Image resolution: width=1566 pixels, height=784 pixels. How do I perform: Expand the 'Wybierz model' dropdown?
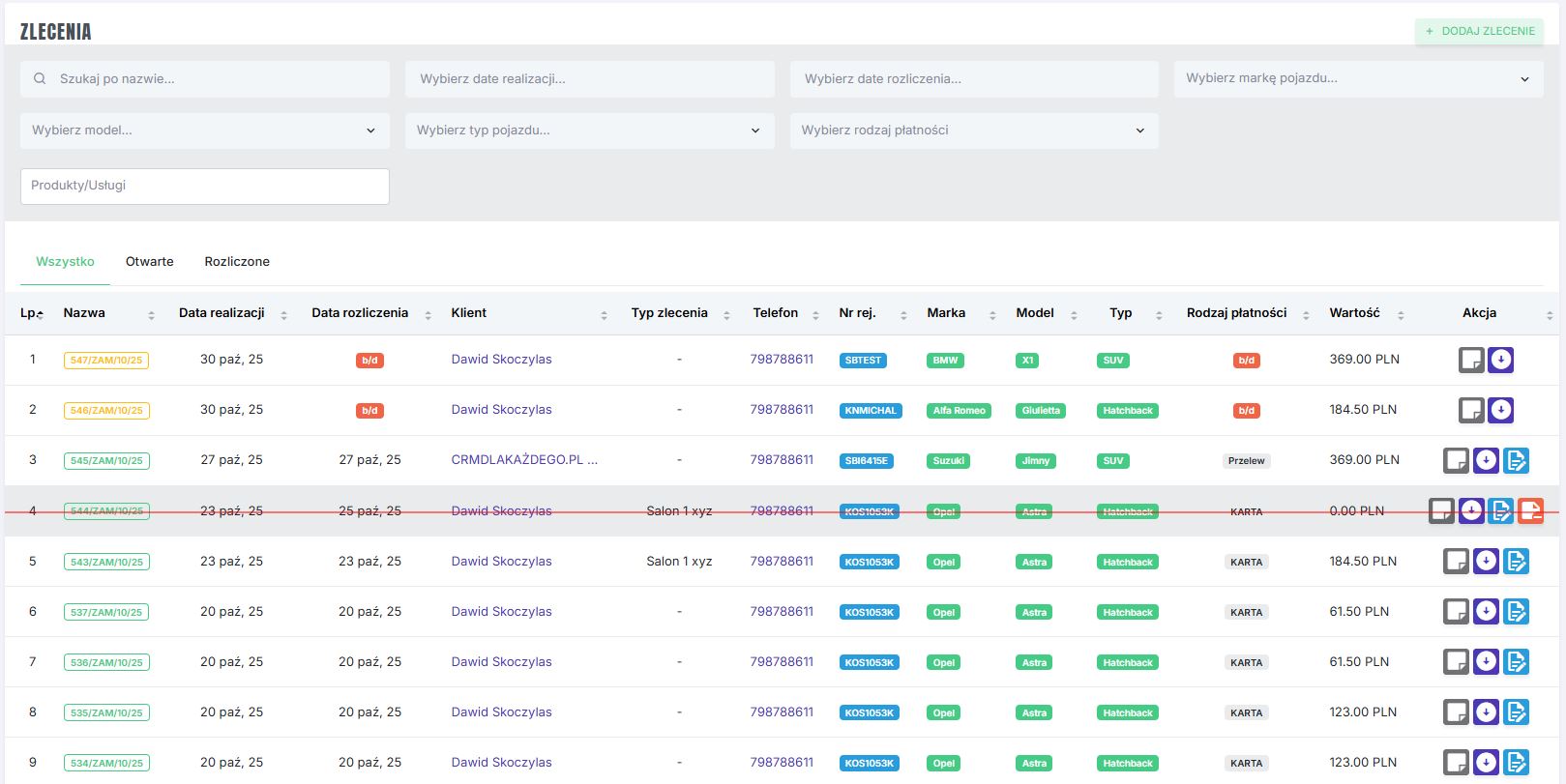[204, 131]
